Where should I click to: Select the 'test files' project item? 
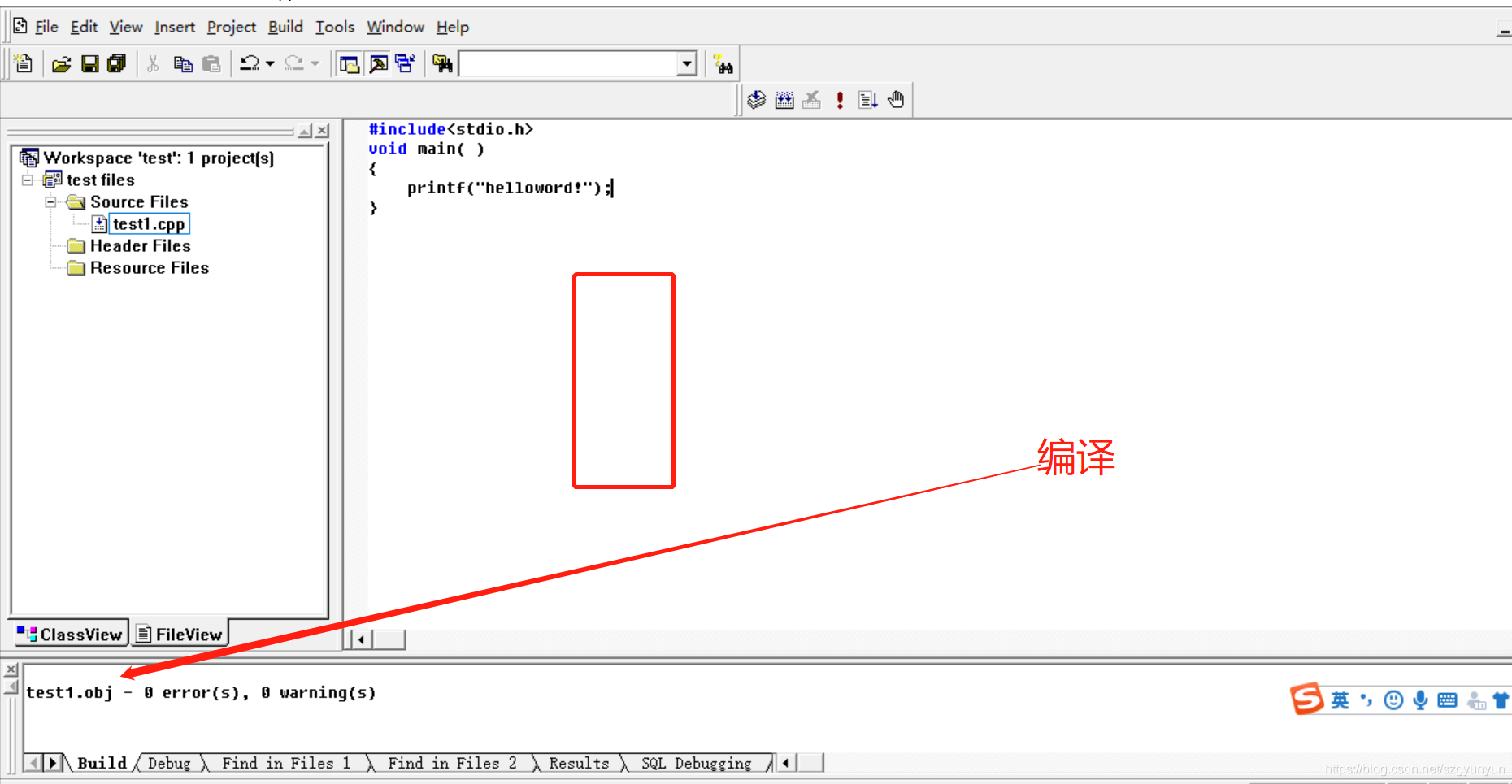[100, 180]
